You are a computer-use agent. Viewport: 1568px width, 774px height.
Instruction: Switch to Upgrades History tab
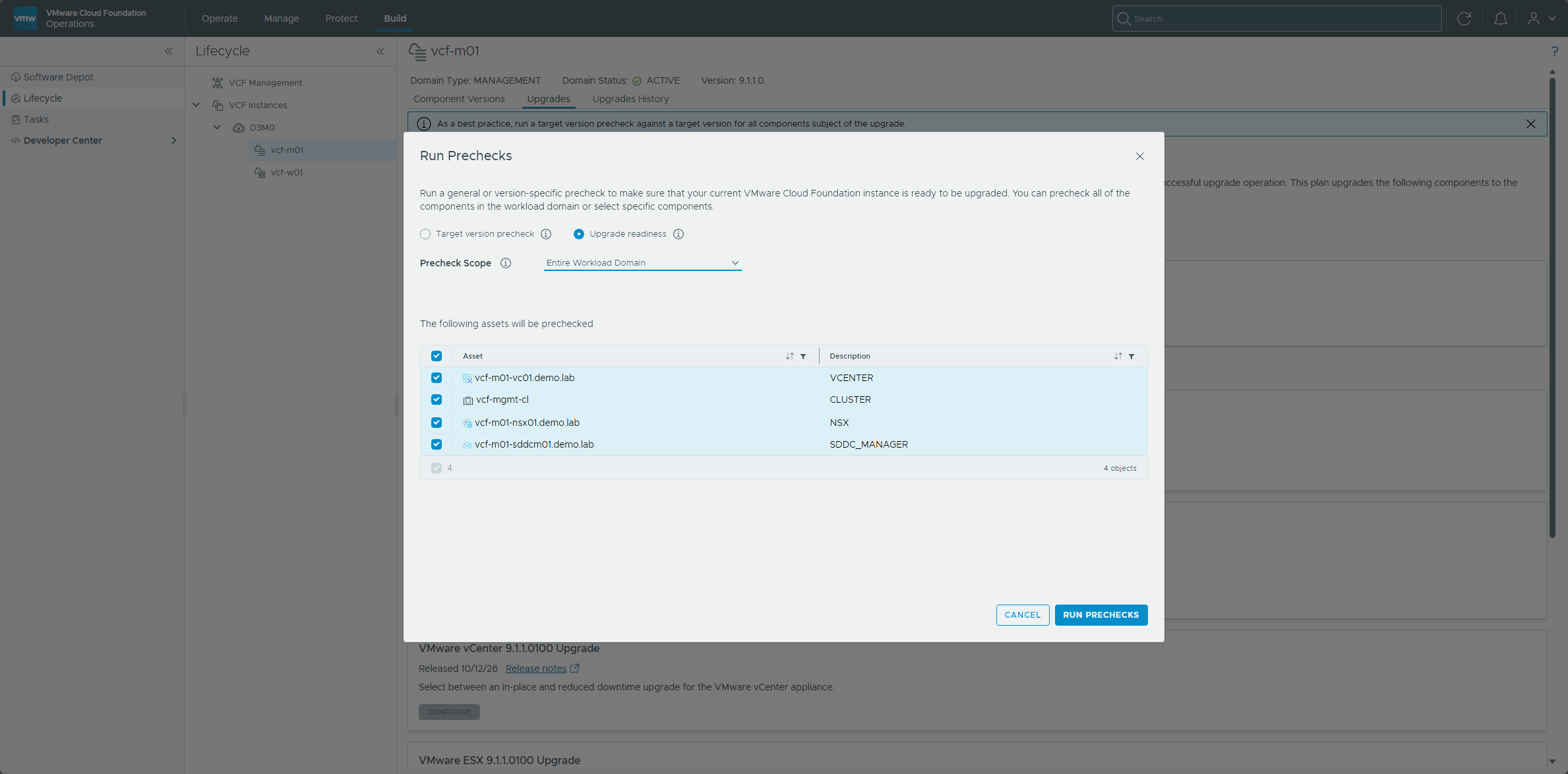pyautogui.click(x=630, y=99)
